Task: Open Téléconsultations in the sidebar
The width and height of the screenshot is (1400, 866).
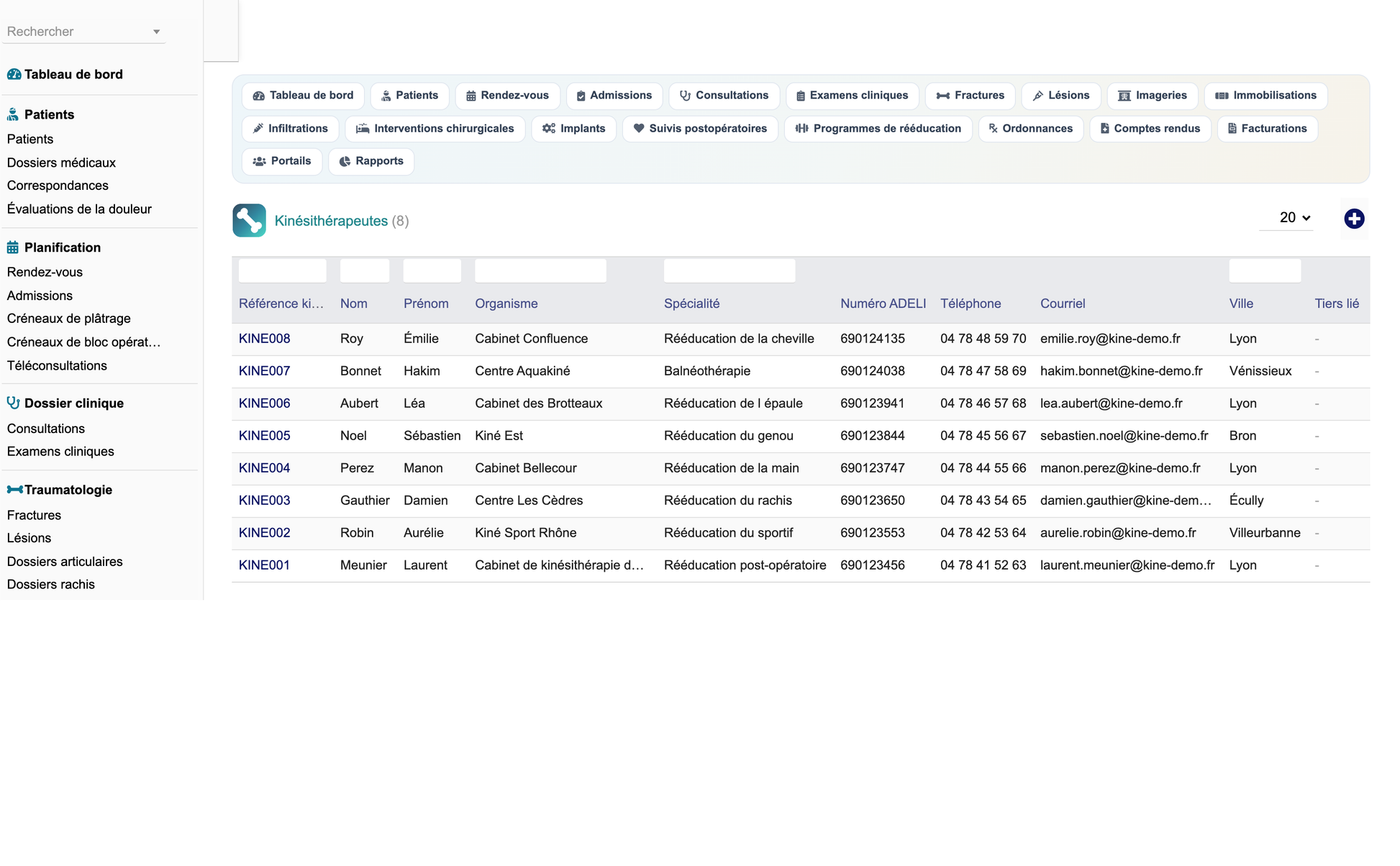Action: pyautogui.click(x=57, y=365)
